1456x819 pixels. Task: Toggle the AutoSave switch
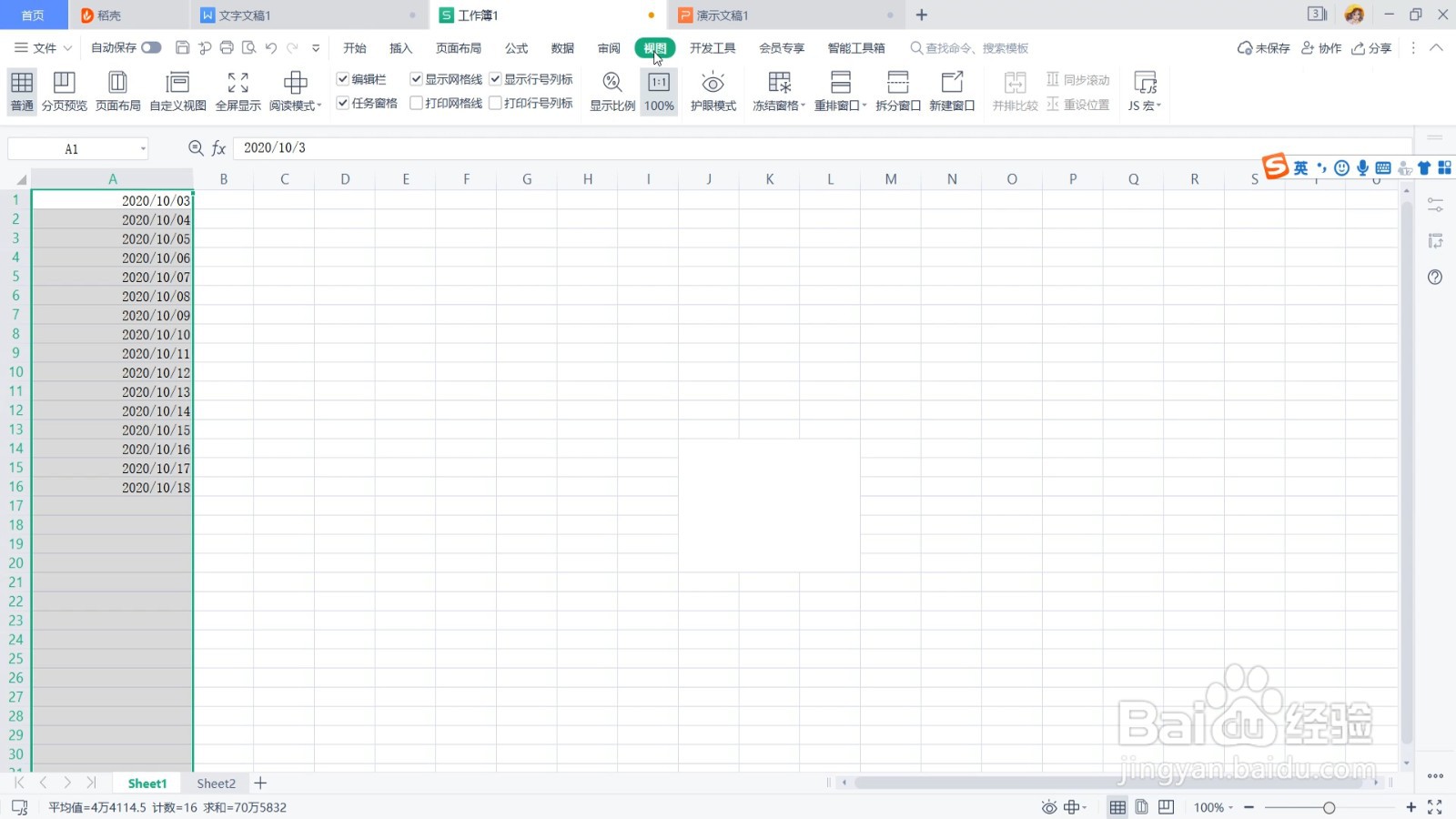coord(151,48)
